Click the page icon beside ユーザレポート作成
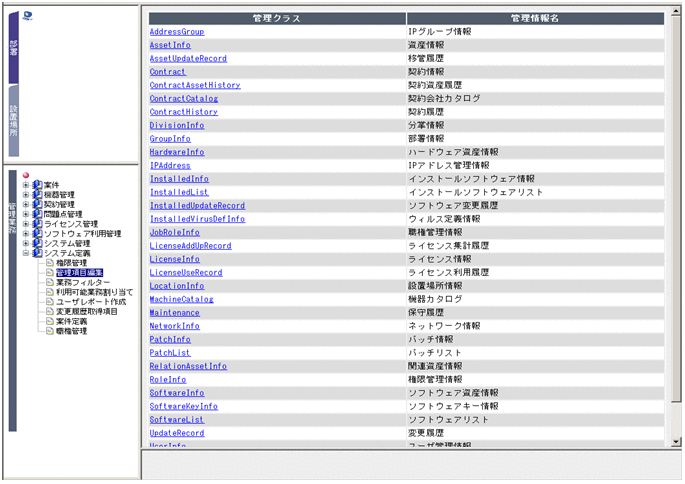 pyautogui.click(x=49, y=301)
